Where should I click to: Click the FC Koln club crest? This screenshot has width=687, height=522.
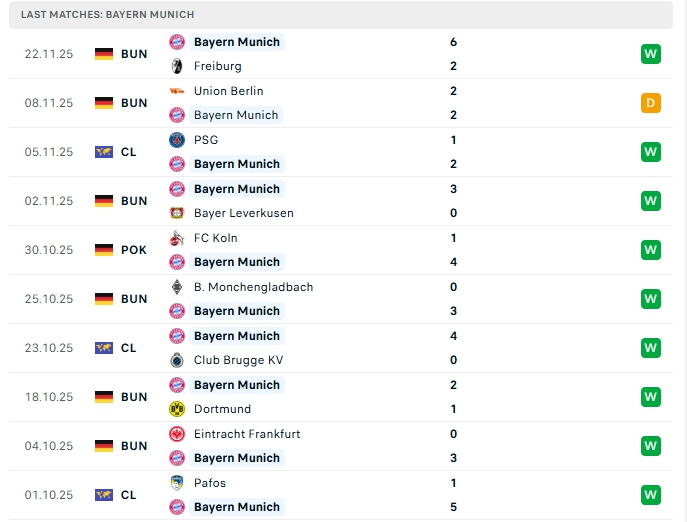click(177, 238)
